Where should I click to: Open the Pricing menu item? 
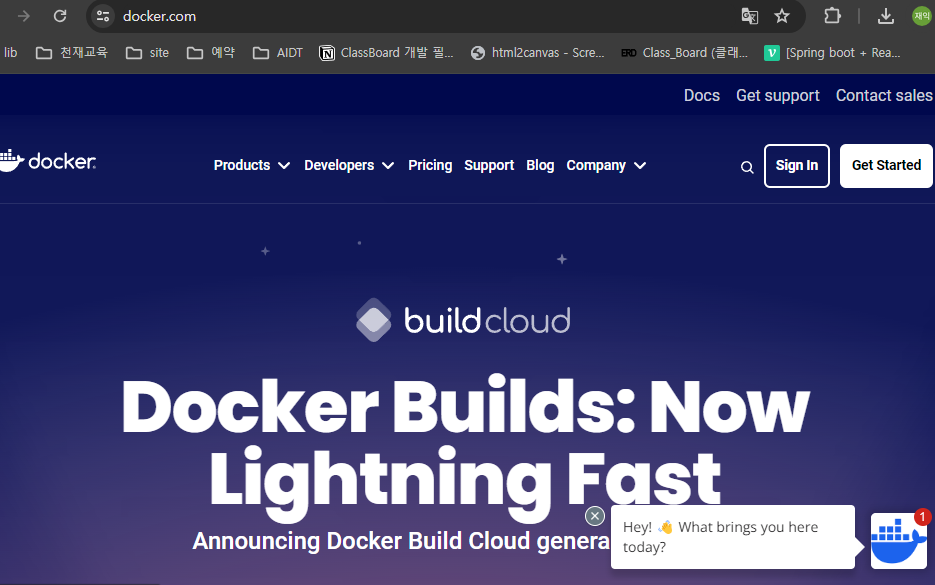pos(430,165)
